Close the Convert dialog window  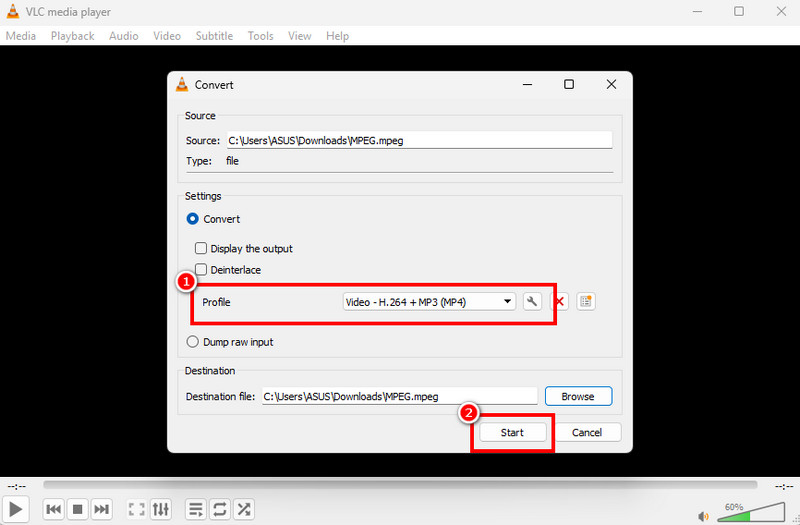coord(611,84)
